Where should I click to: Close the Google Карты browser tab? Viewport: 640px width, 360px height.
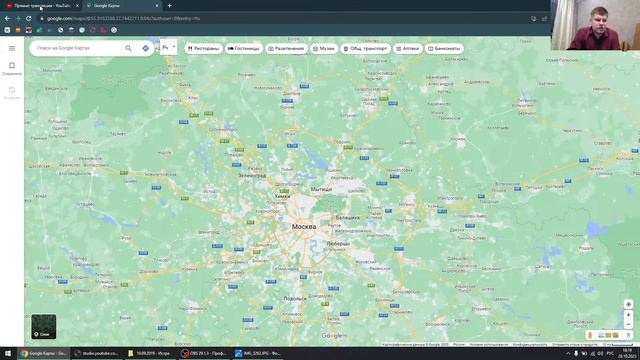[157, 6]
